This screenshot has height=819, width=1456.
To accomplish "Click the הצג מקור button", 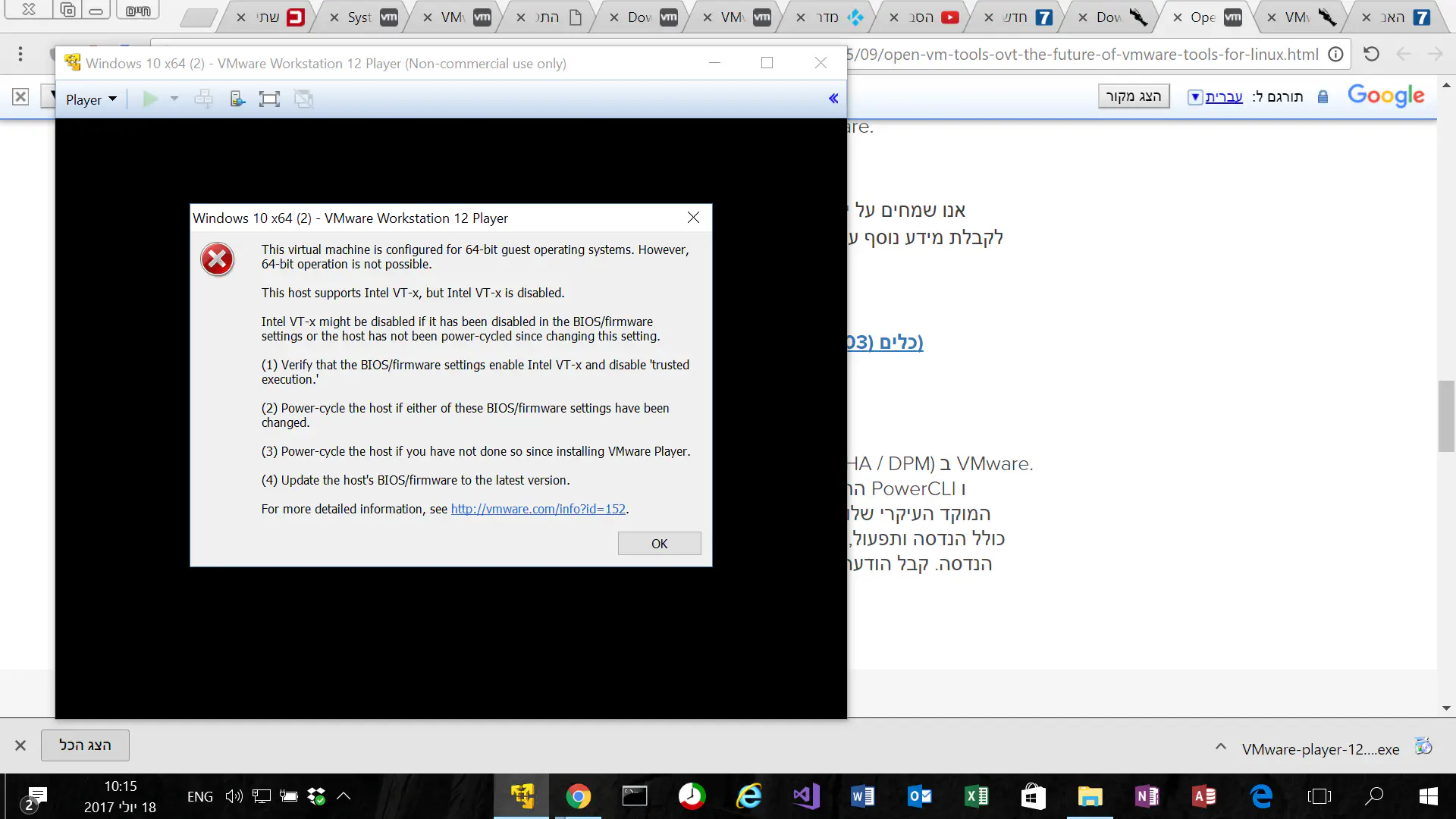I will [x=1134, y=96].
